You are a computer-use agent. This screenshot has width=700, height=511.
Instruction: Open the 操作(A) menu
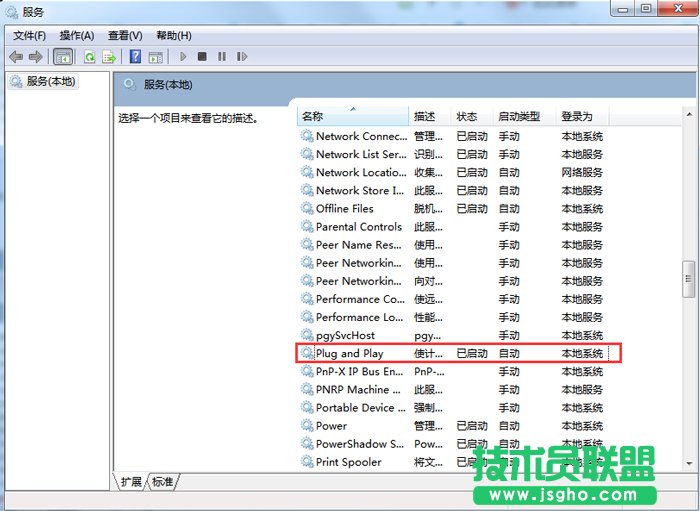[x=77, y=36]
